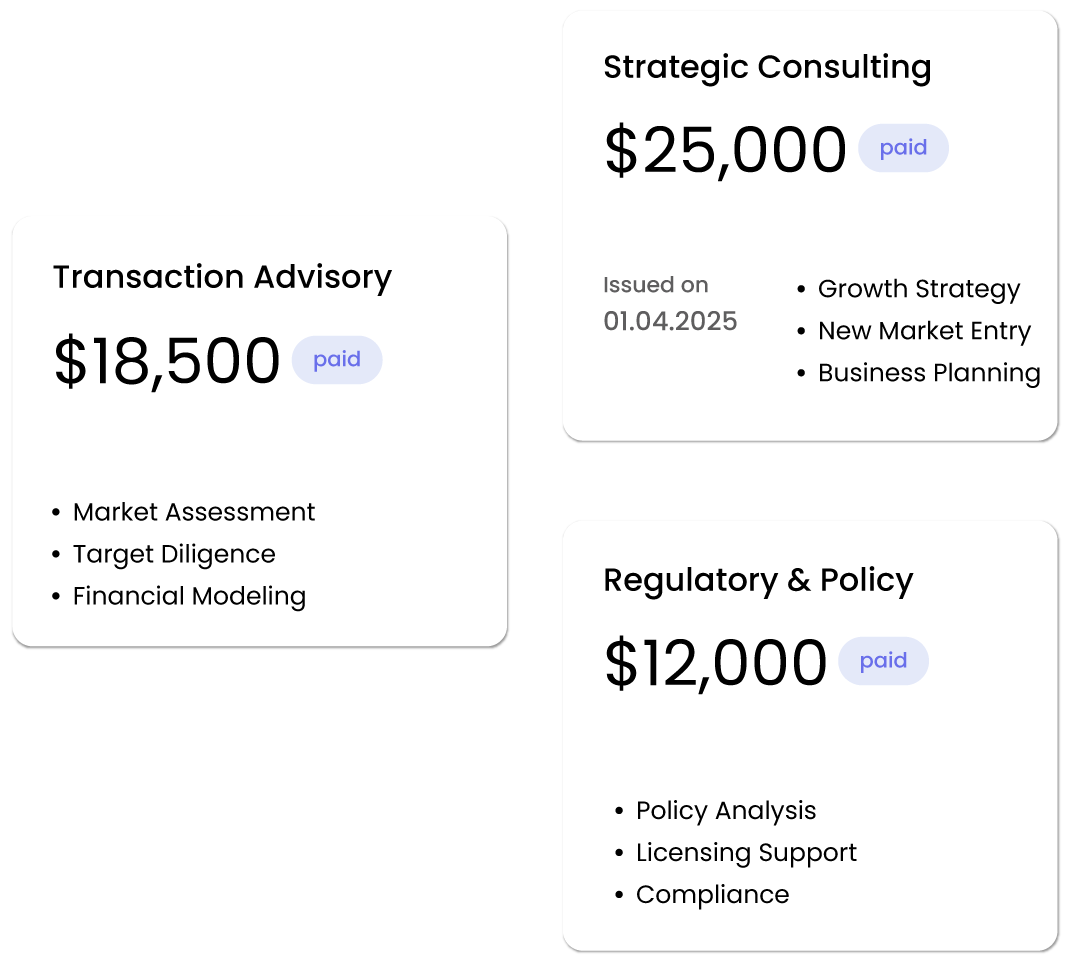Open the Strategic Consulting card title
This screenshot has width=1088, height=960.
[x=767, y=67]
